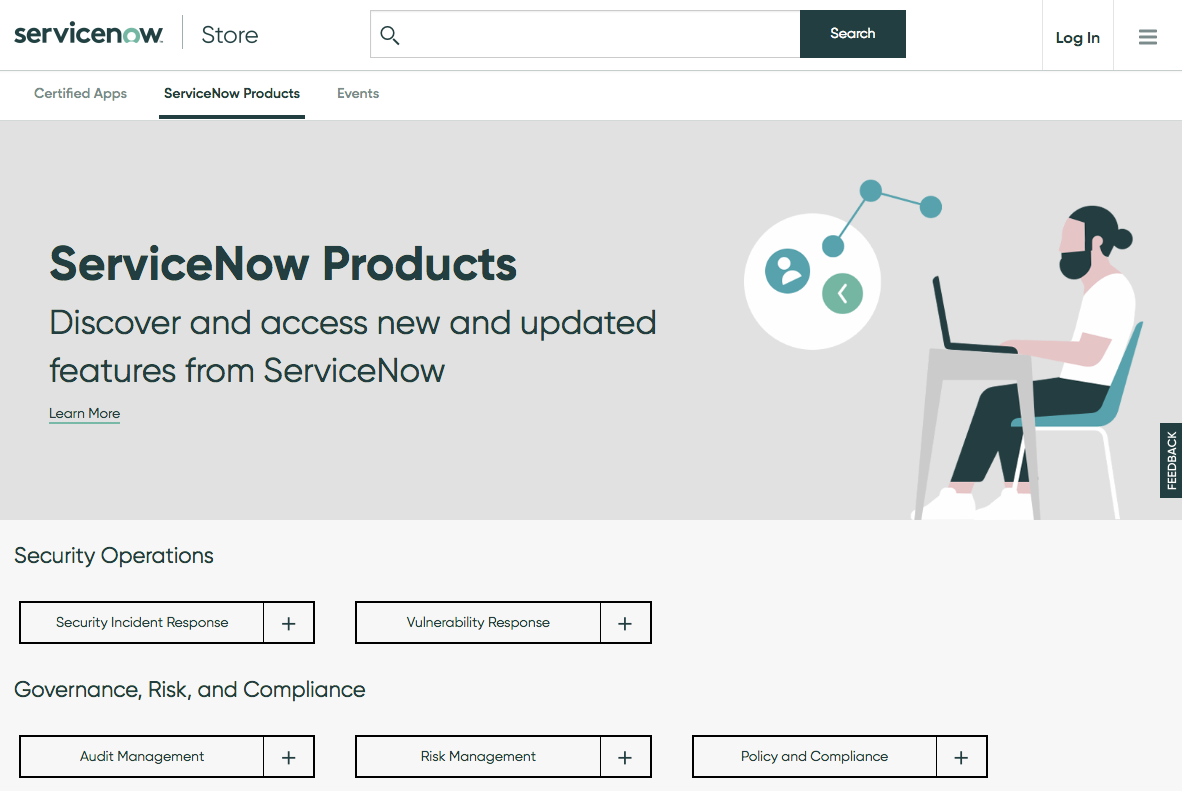Click the green back-arrow circle in illustration
1182x791 pixels.
pos(842,293)
